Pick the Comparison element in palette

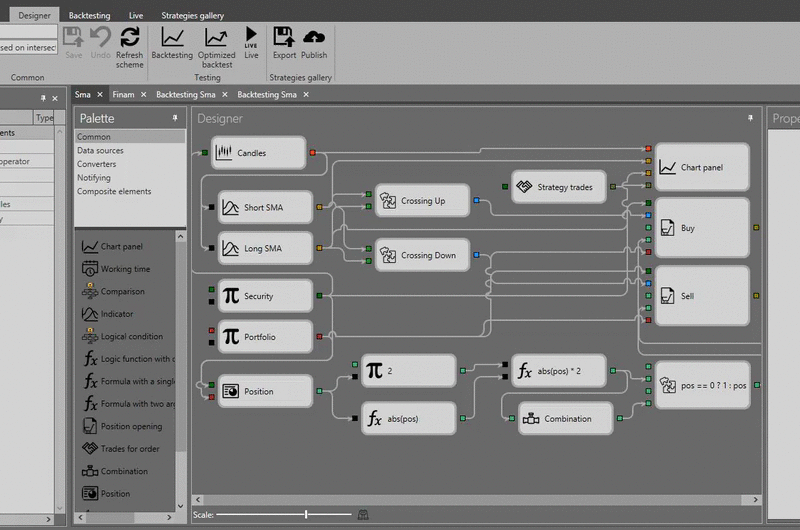(x=122, y=292)
